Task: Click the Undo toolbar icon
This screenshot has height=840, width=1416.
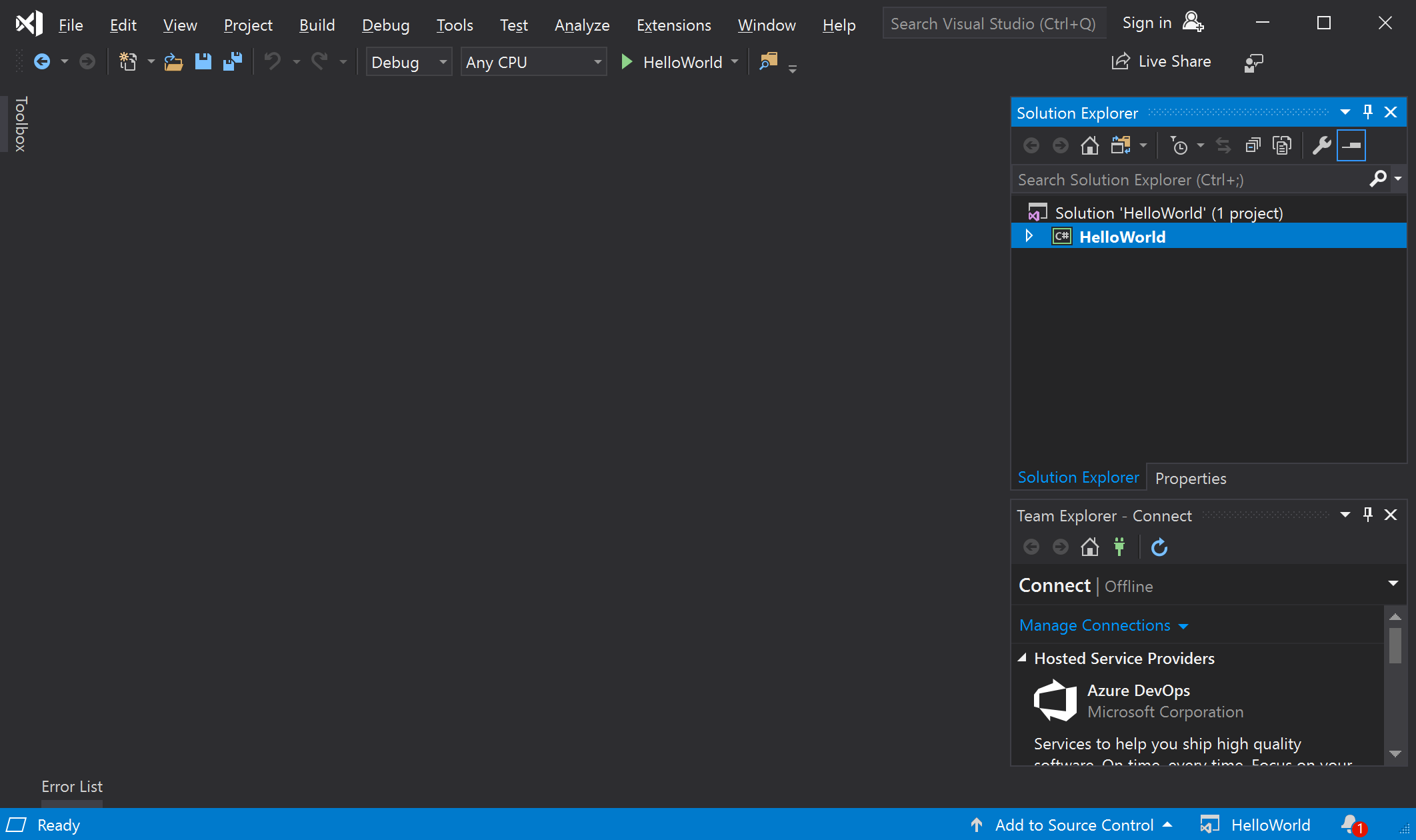Action: click(272, 62)
